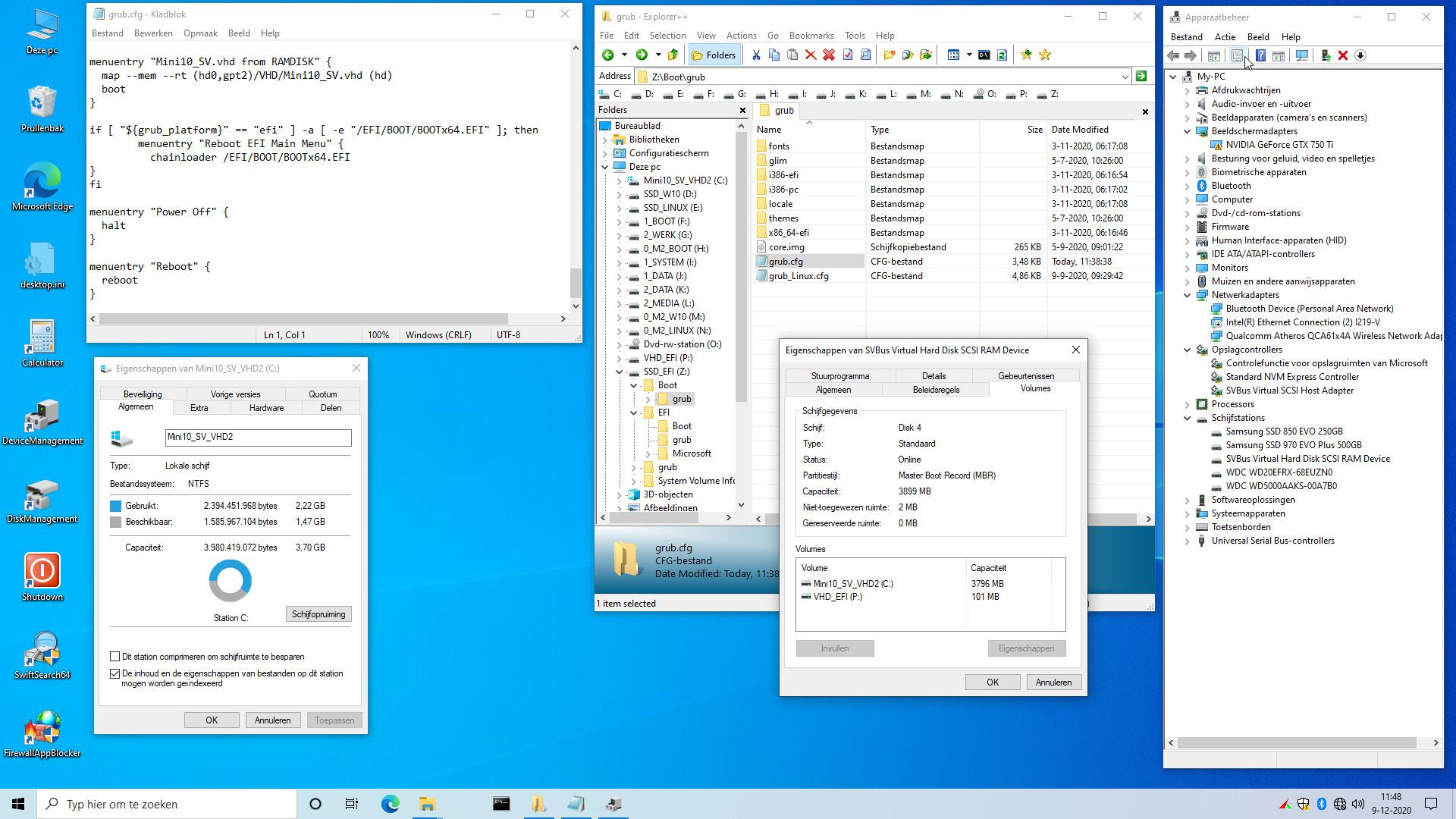Select grub_Linux.cfg in the file list

pos(799,276)
